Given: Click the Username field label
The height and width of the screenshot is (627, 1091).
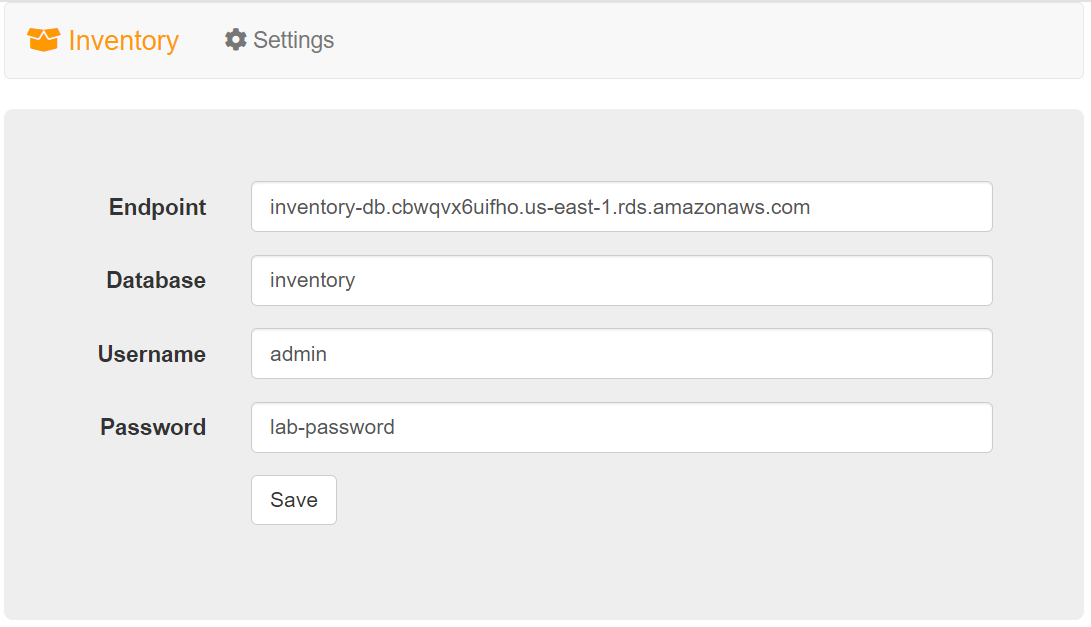Looking at the screenshot, I should point(152,354).
